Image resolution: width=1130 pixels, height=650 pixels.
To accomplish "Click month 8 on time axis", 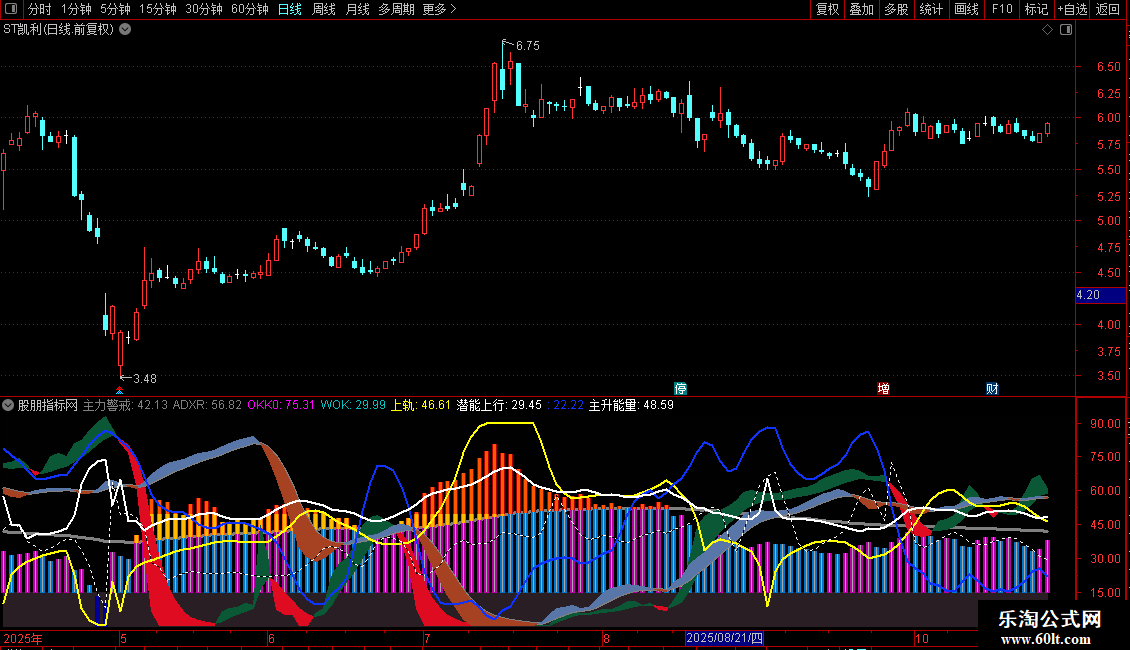I will coord(606,638).
